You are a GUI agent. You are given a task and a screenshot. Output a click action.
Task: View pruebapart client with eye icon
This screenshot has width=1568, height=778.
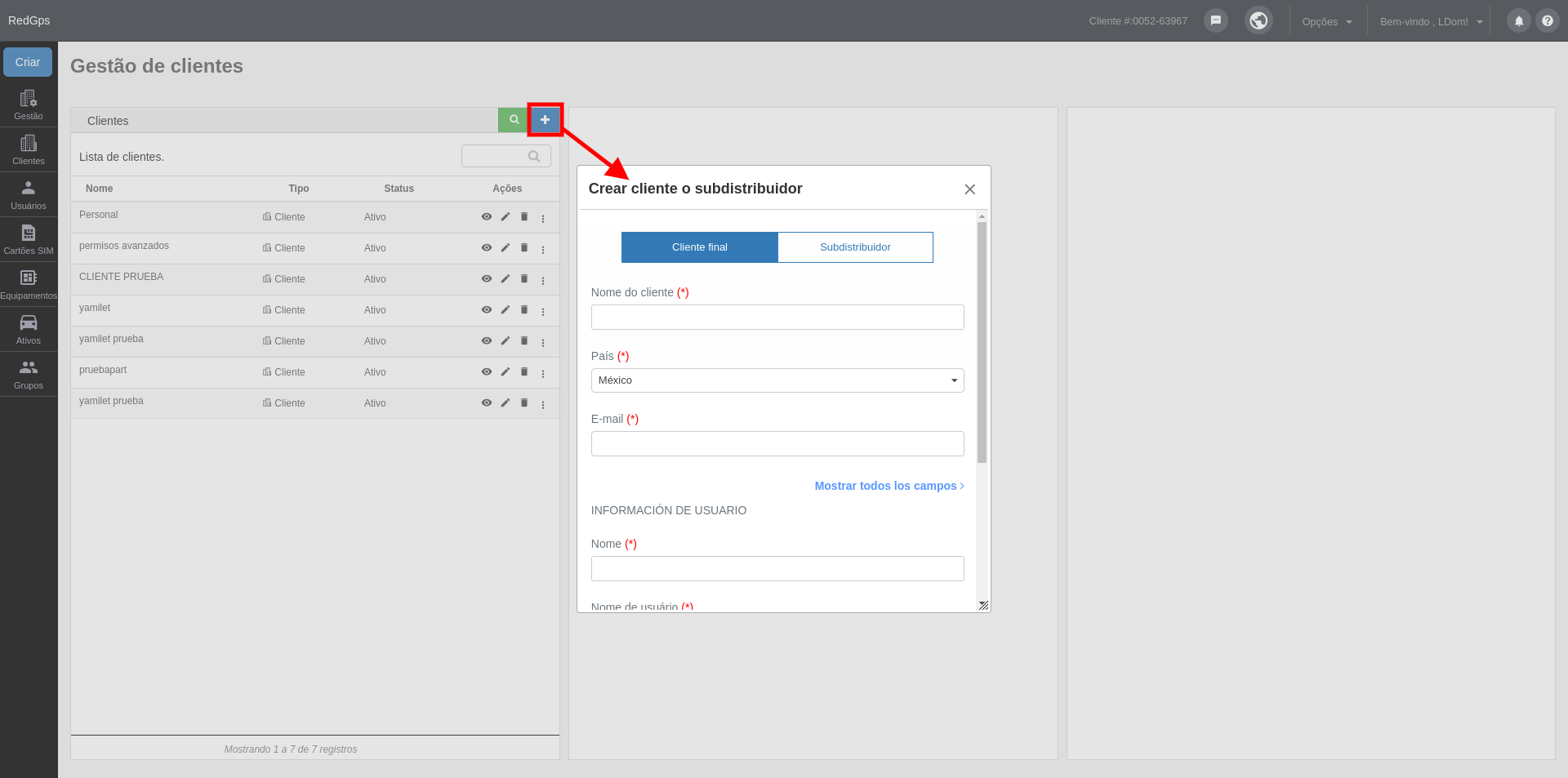point(487,372)
